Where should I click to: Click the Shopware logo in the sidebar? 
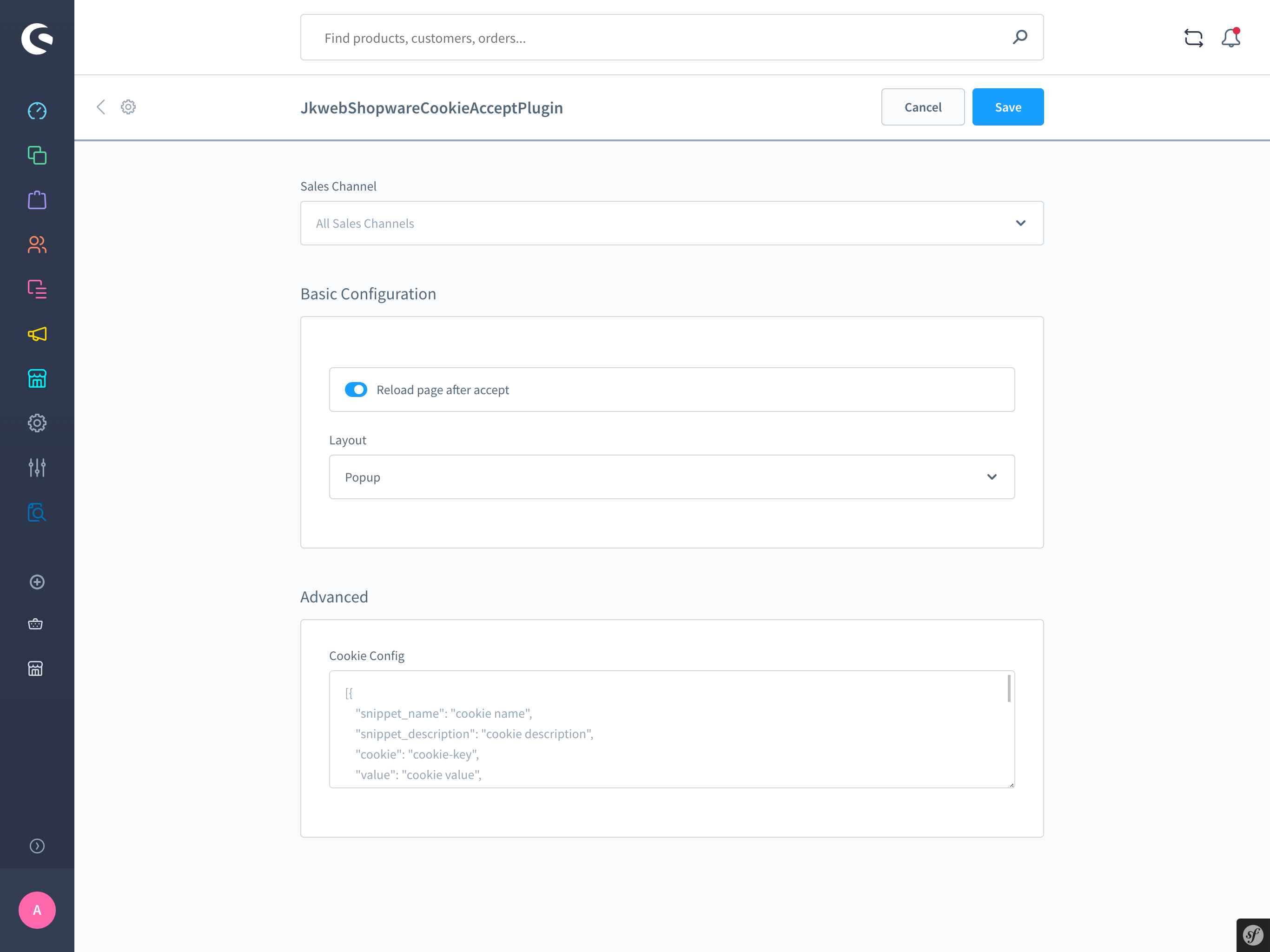coord(37,39)
